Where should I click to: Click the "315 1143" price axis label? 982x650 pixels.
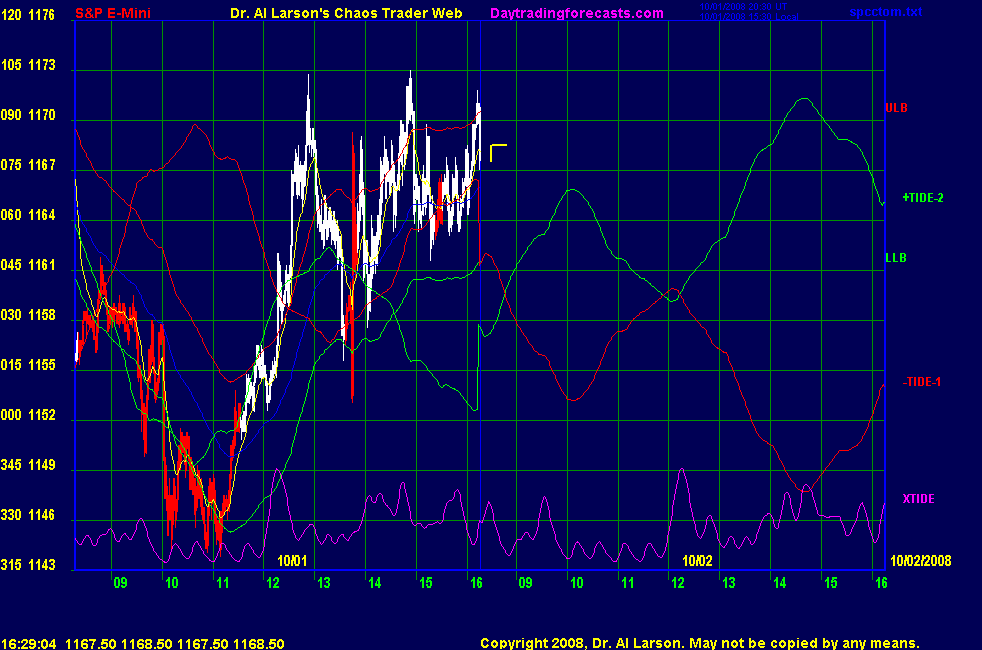(x=28, y=565)
